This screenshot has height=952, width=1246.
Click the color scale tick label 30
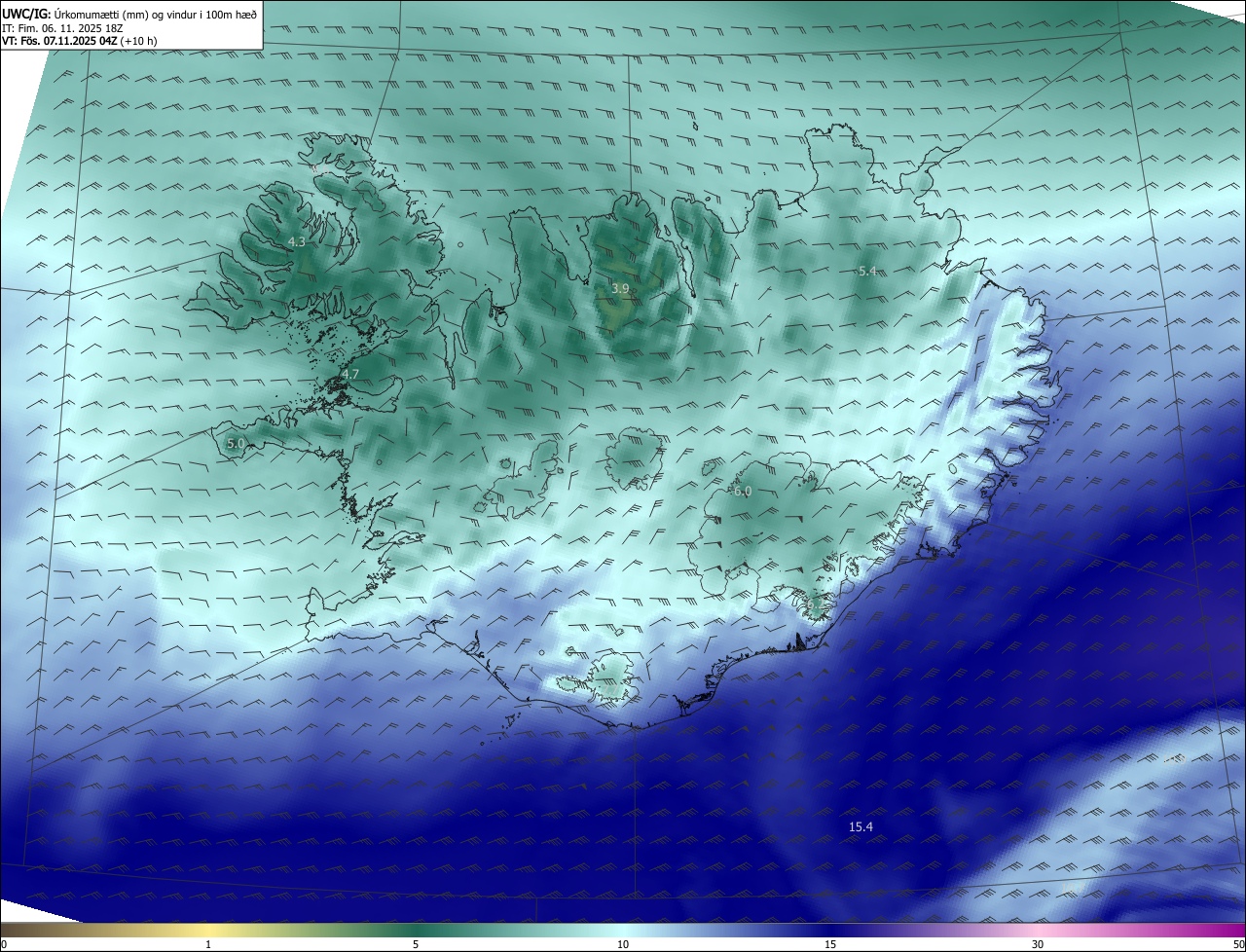tap(1038, 944)
